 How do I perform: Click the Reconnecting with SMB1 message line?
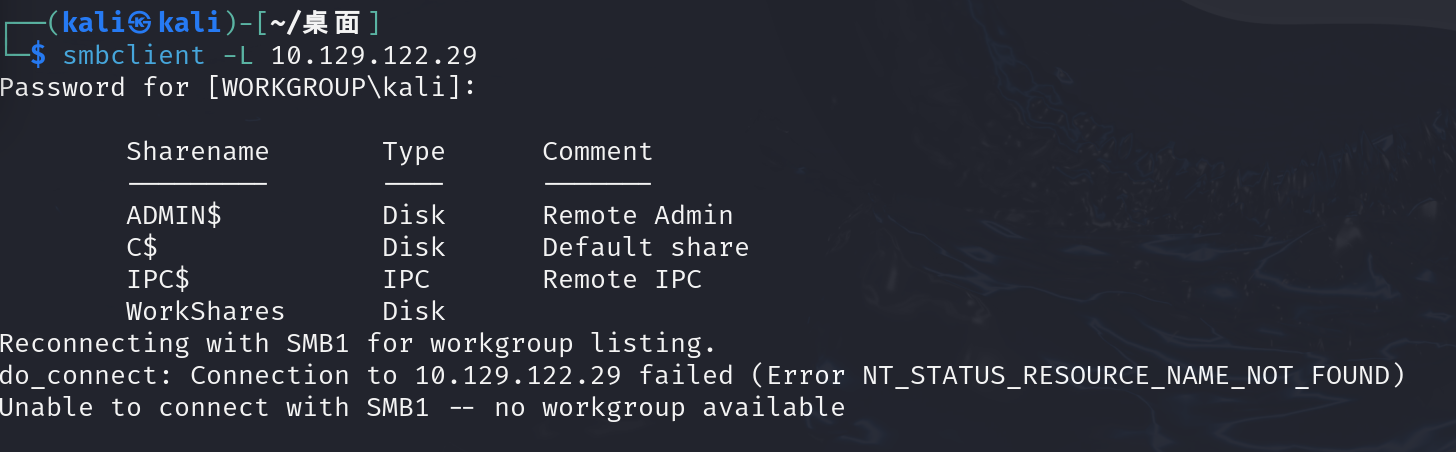[x=358, y=343]
